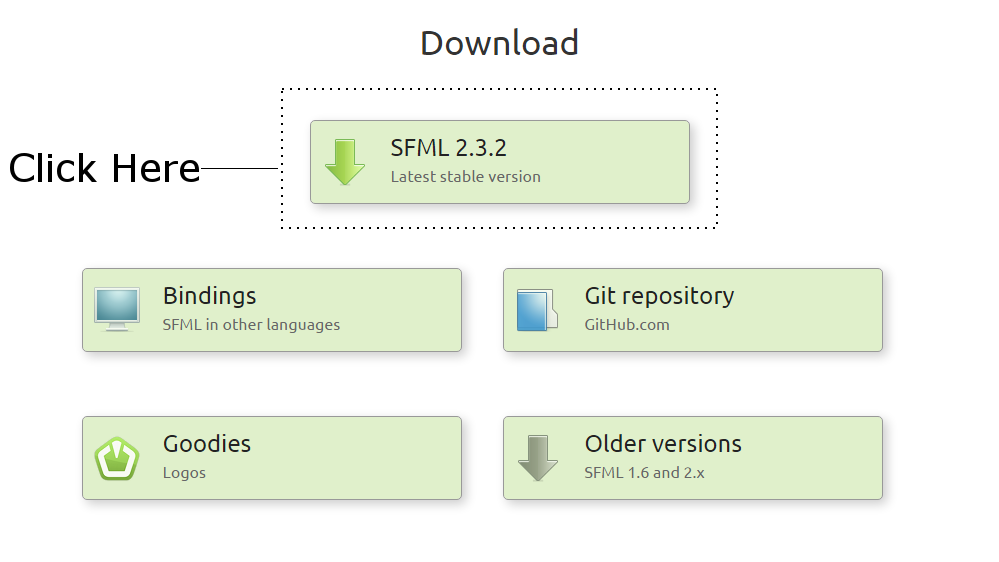The image size is (999, 562).
Task: Open the Git repository box
Action: [x=693, y=310]
